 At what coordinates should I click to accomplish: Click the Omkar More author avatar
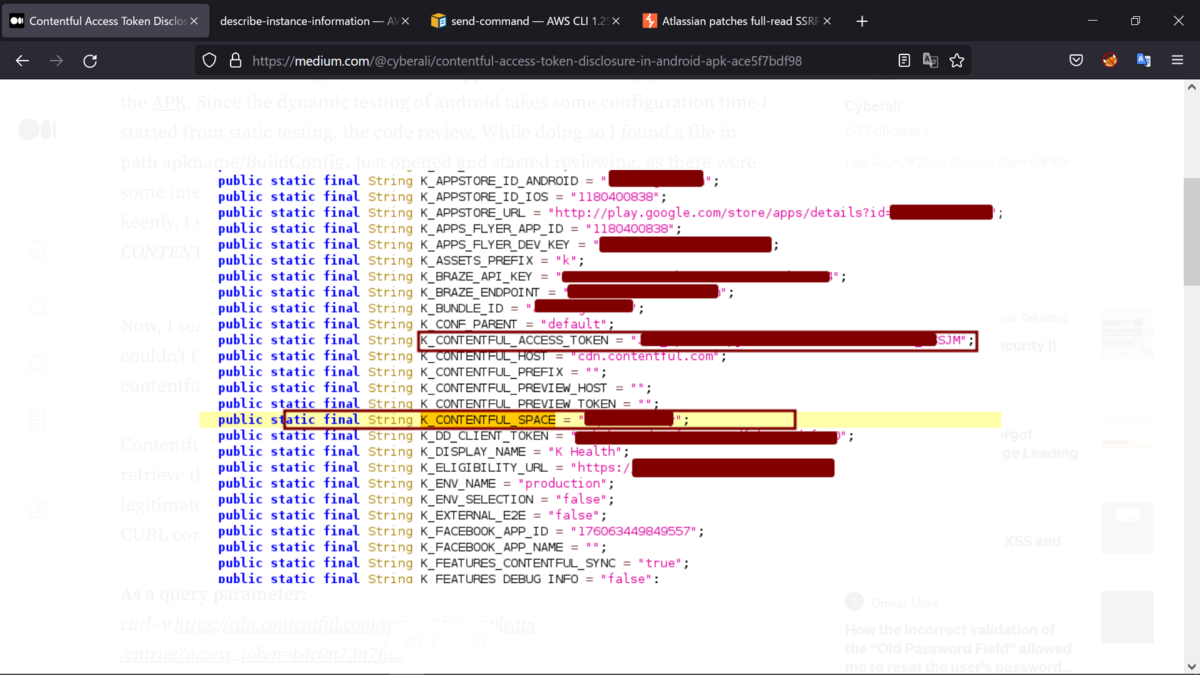(x=854, y=601)
